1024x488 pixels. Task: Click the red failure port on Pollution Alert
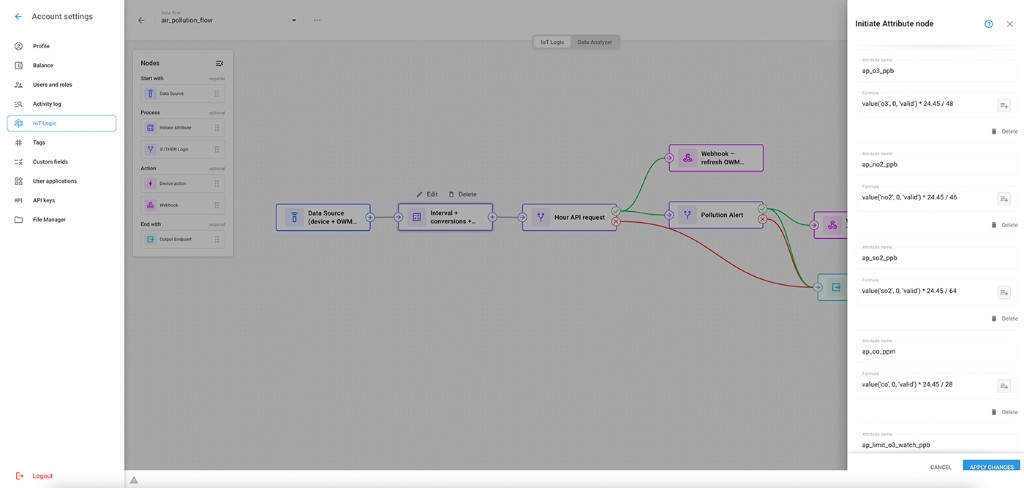762,220
